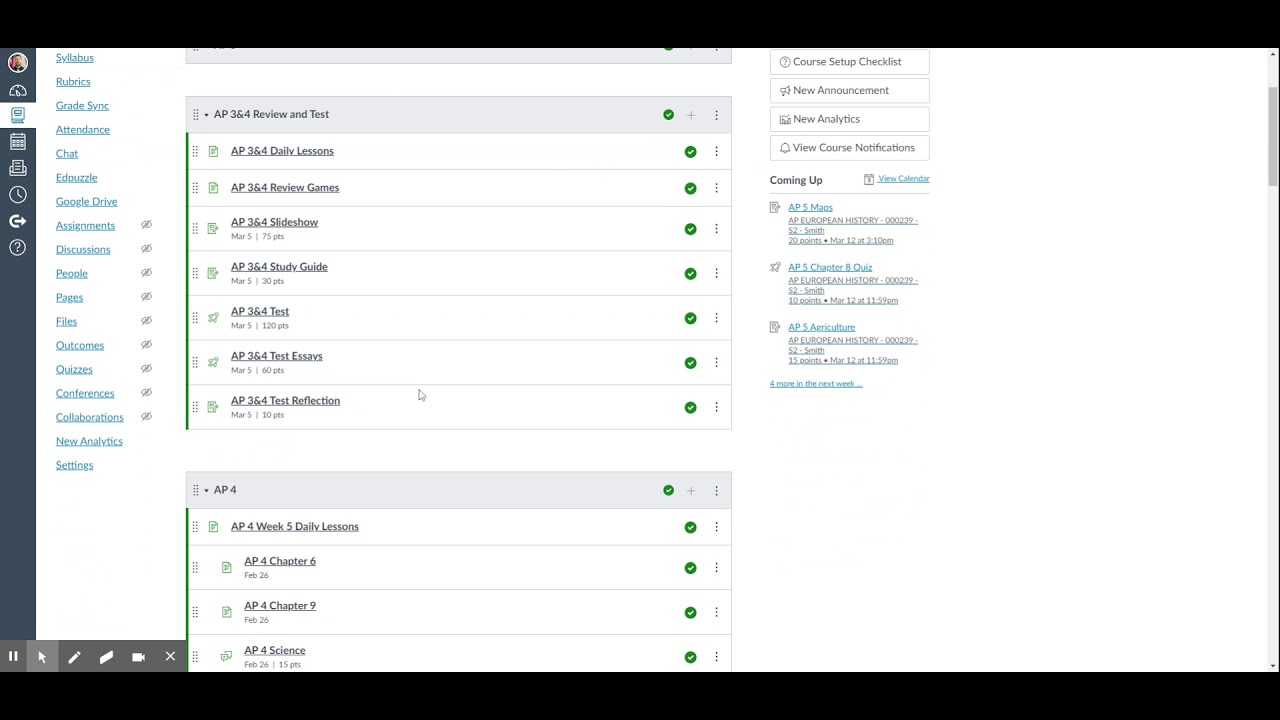Open the Help question mark icon

(17, 247)
